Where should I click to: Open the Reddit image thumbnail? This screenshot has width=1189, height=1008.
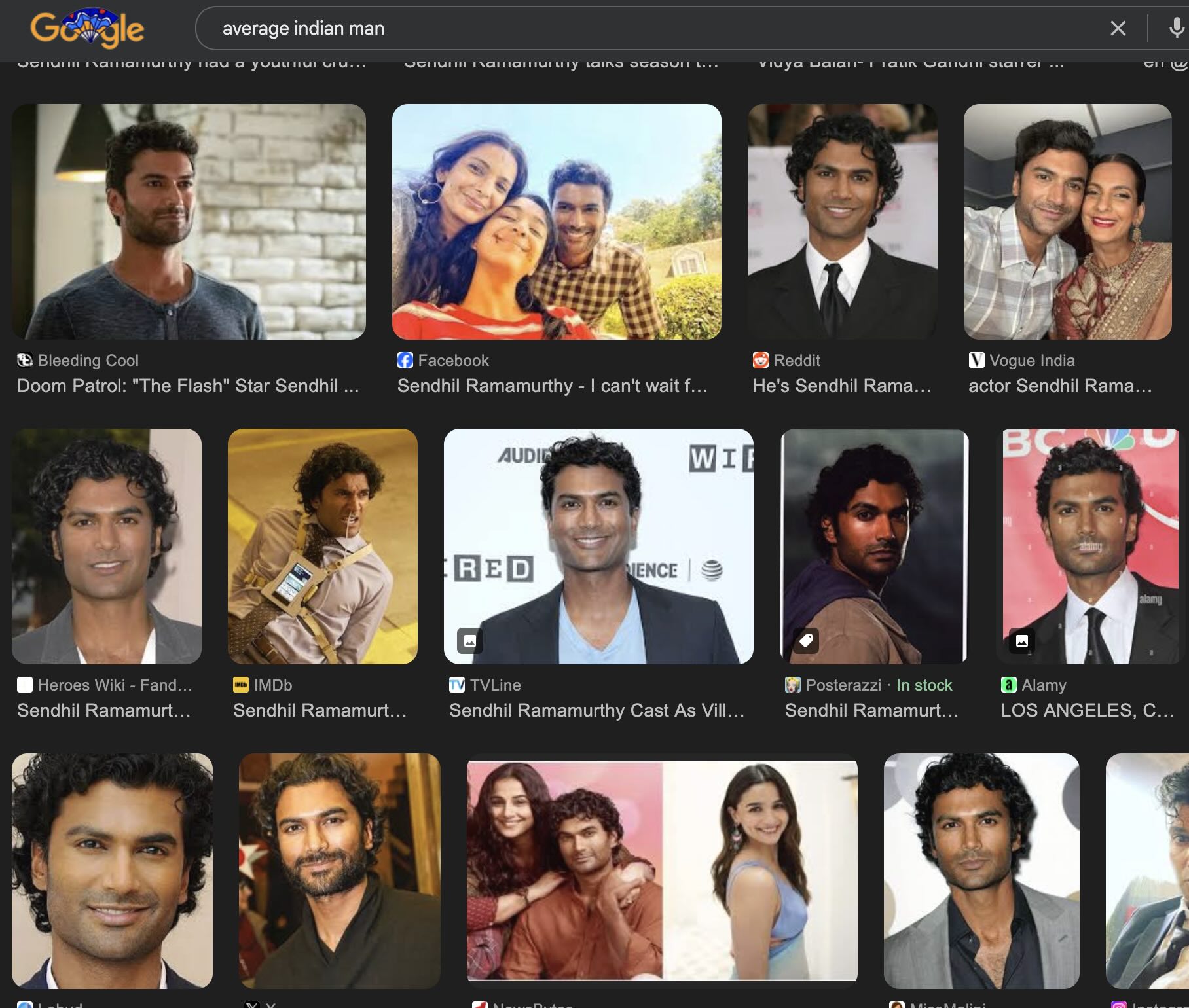pos(843,222)
